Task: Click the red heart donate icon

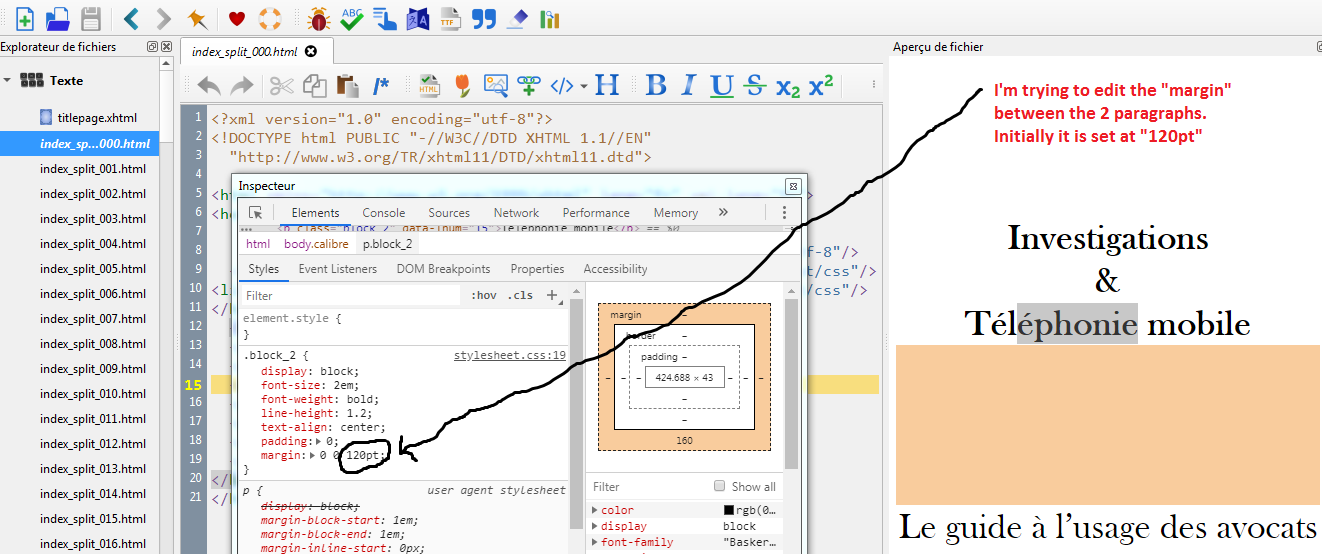Action: tap(237, 18)
